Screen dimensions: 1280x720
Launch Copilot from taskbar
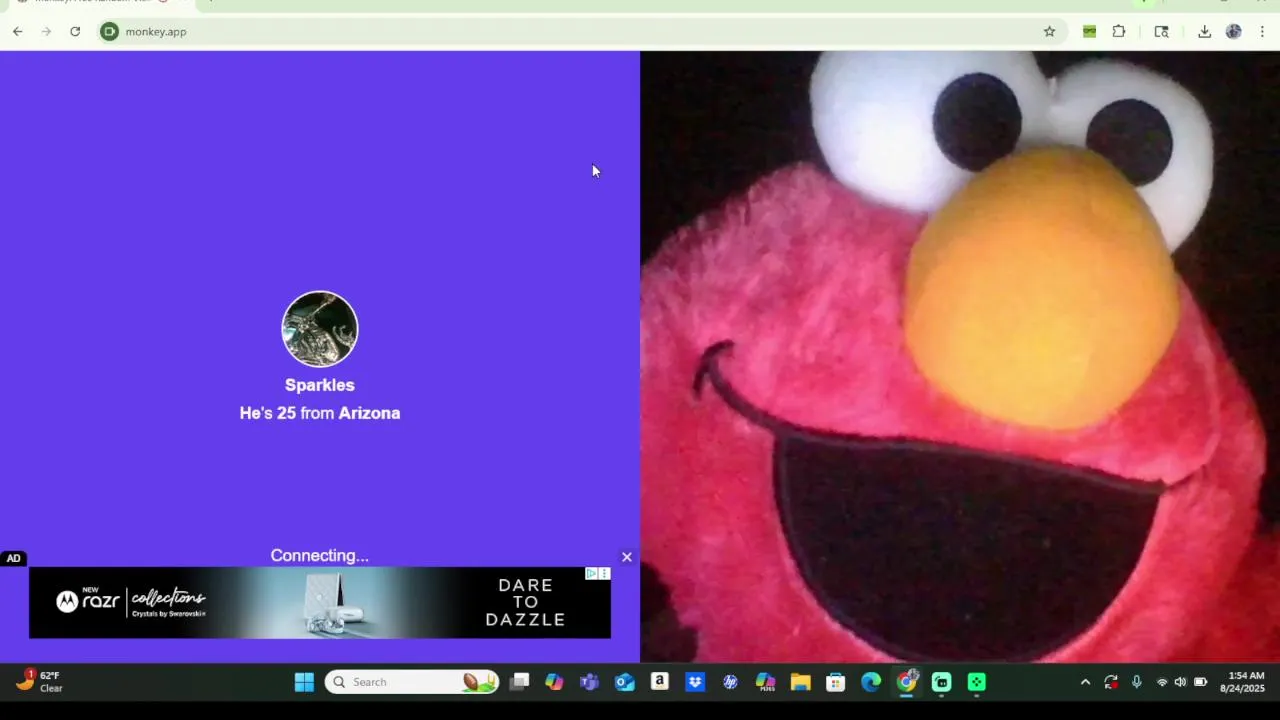click(x=554, y=682)
